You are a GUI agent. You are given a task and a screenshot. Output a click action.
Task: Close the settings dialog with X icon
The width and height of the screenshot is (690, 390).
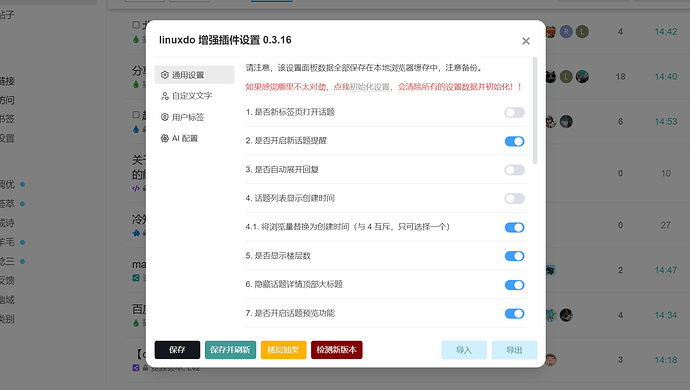526,41
